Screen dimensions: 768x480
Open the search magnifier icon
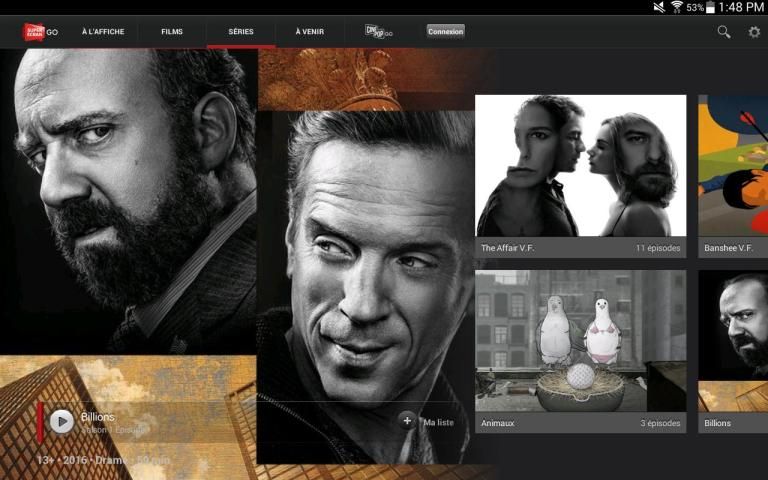724,32
